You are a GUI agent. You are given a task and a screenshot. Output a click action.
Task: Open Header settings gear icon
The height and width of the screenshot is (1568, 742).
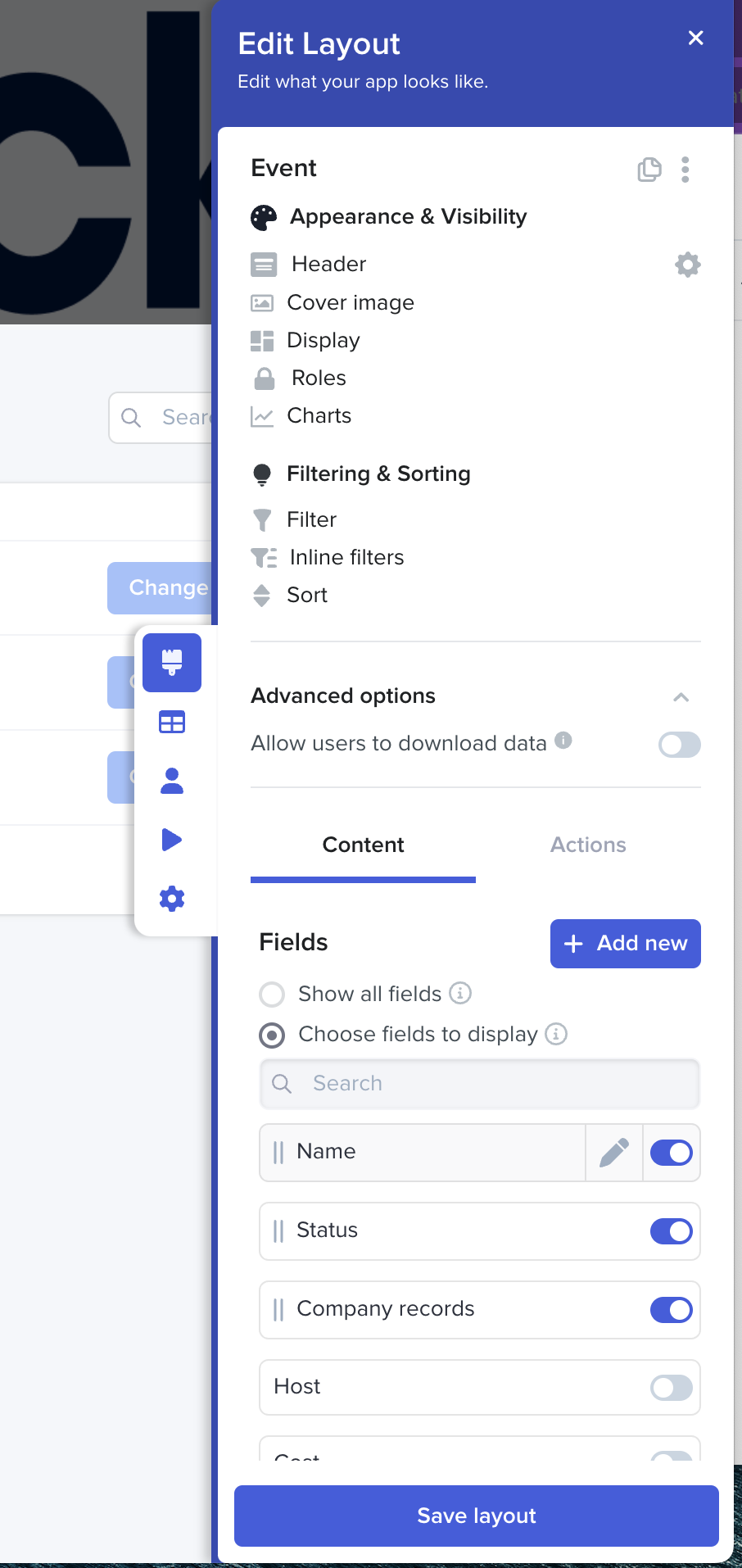click(x=687, y=265)
